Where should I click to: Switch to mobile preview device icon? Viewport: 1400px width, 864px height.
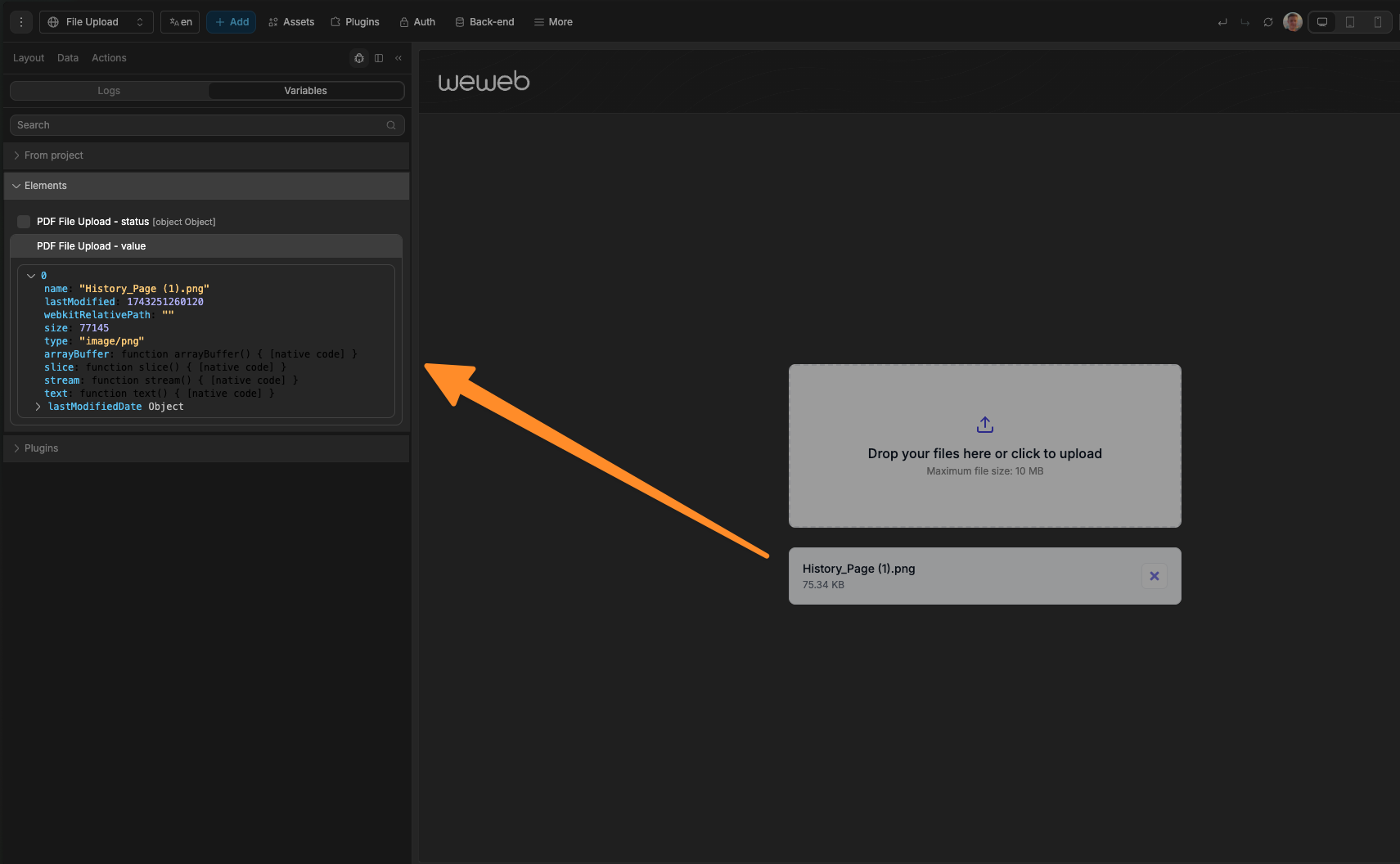pos(1378,22)
